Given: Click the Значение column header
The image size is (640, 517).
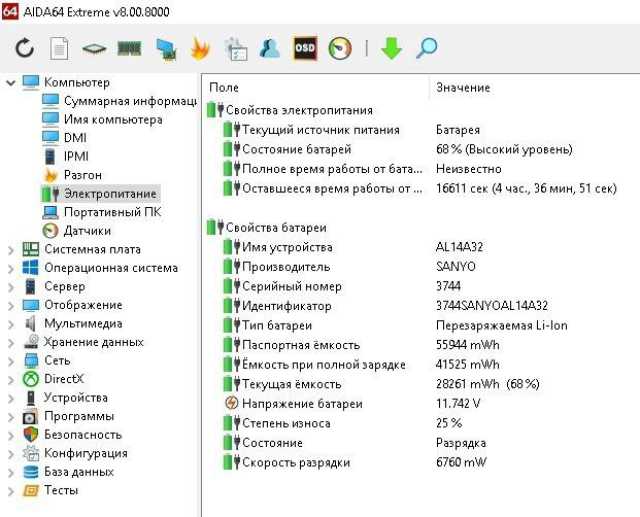Looking at the screenshot, I should 463,88.
